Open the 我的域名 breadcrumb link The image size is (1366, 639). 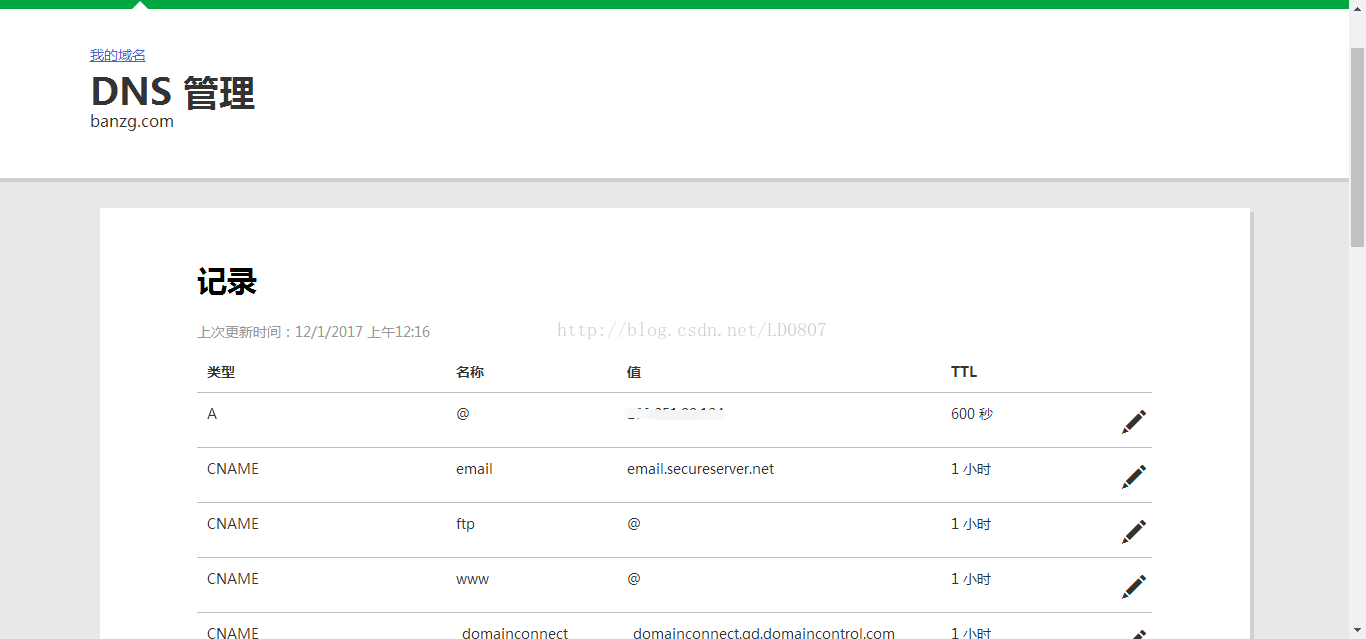pyautogui.click(x=118, y=55)
